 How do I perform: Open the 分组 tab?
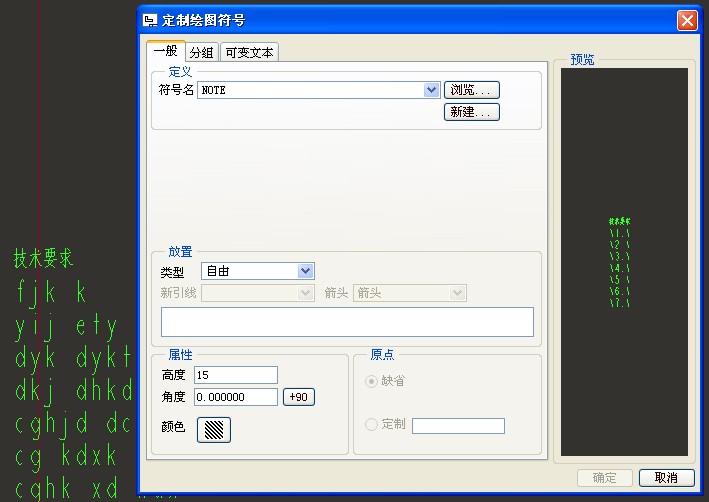point(201,52)
